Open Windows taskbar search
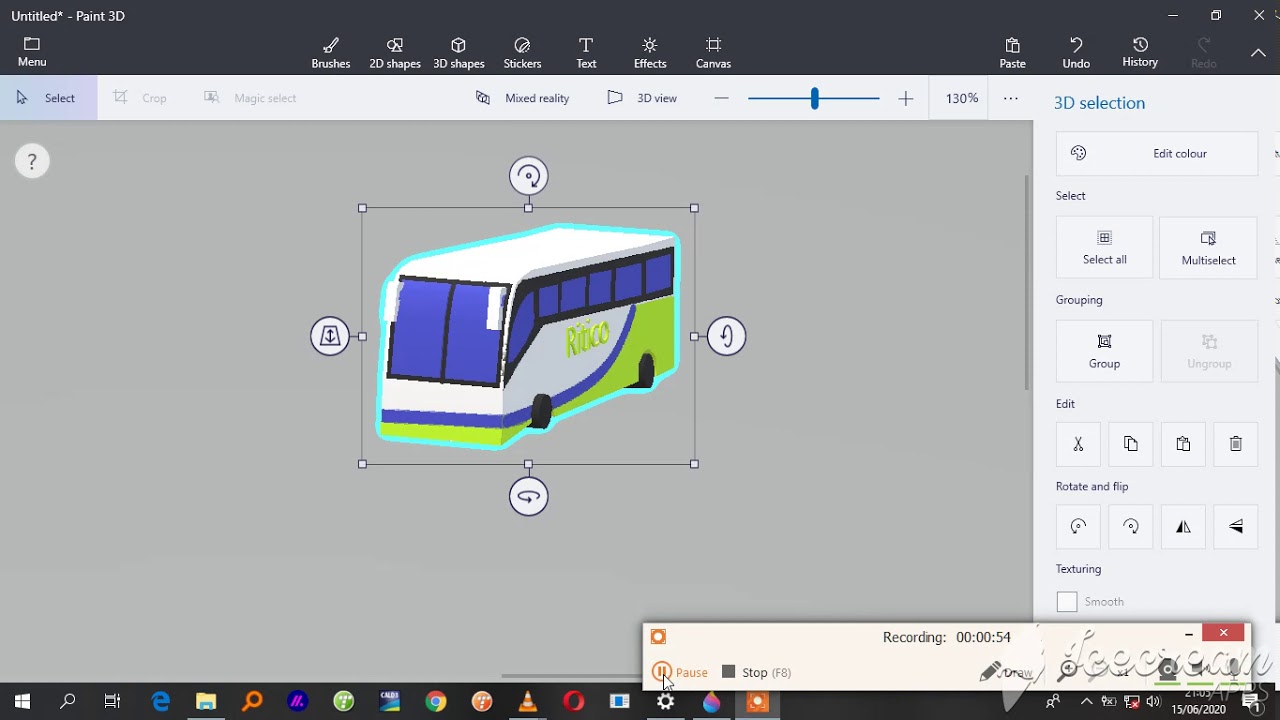This screenshot has width=1280, height=720. pos(68,702)
